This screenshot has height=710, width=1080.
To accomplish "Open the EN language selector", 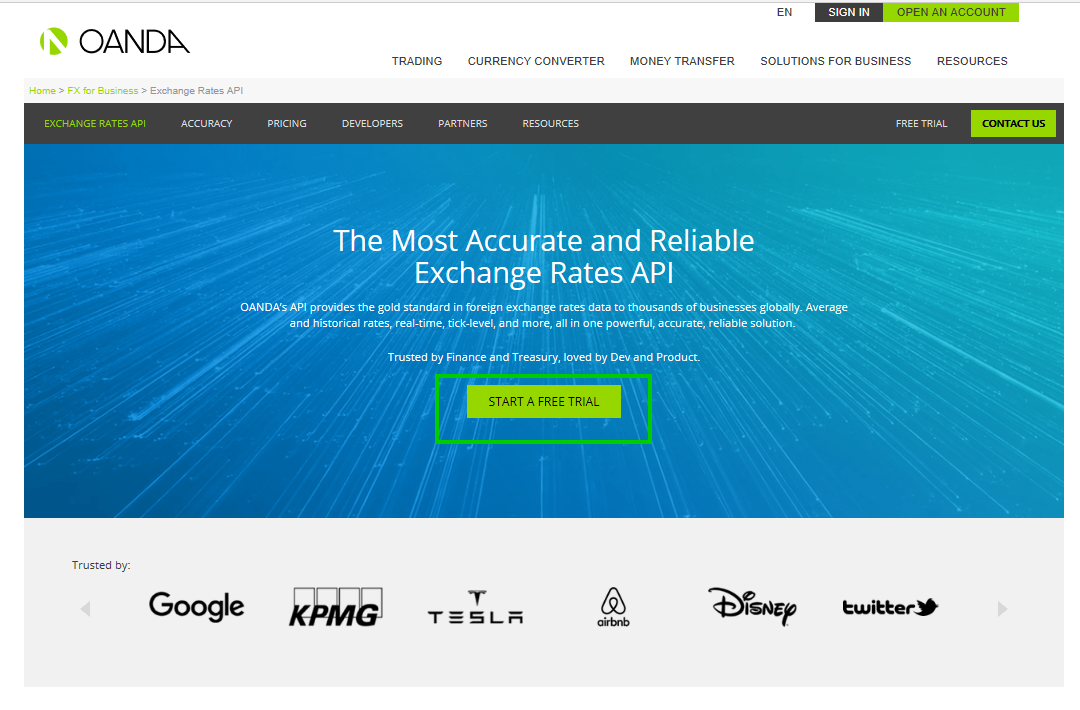I will (x=784, y=12).
